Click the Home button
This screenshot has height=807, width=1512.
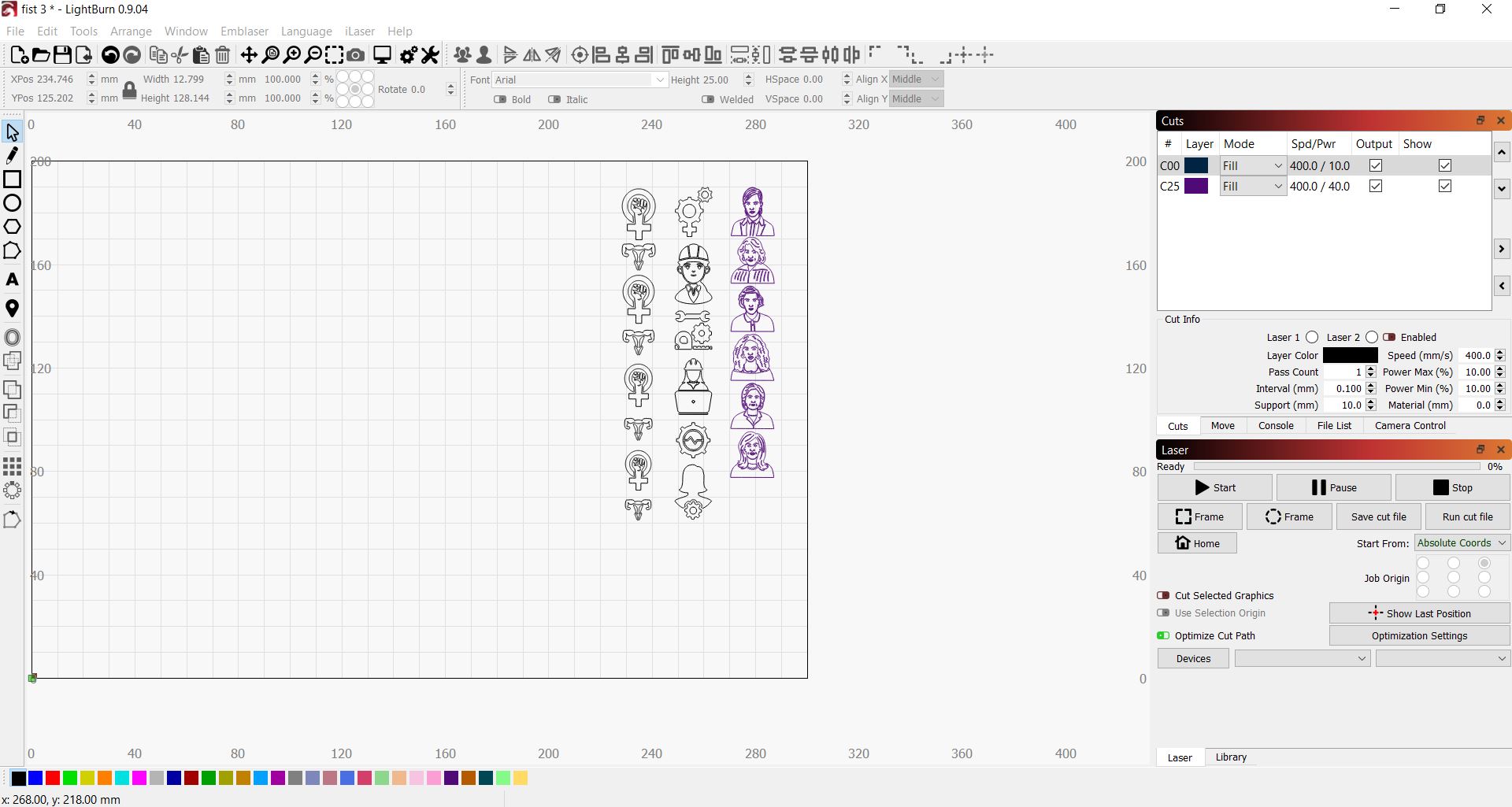(1197, 543)
